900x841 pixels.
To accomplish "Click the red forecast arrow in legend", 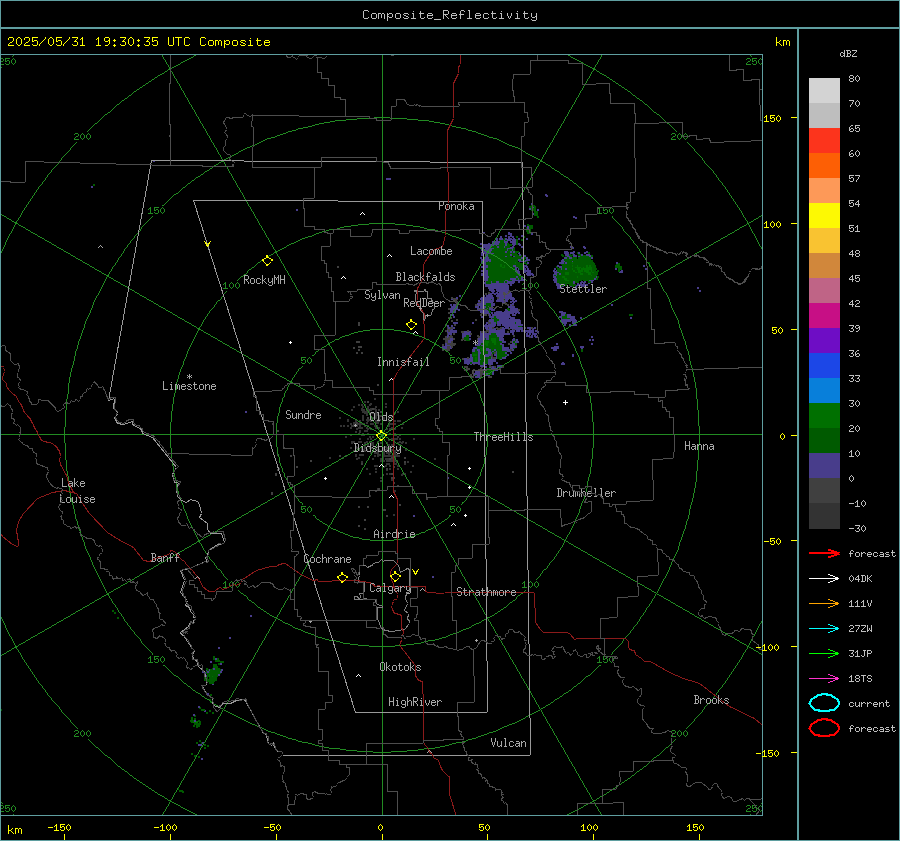I will pyautogui.click(x=824, y=553).
